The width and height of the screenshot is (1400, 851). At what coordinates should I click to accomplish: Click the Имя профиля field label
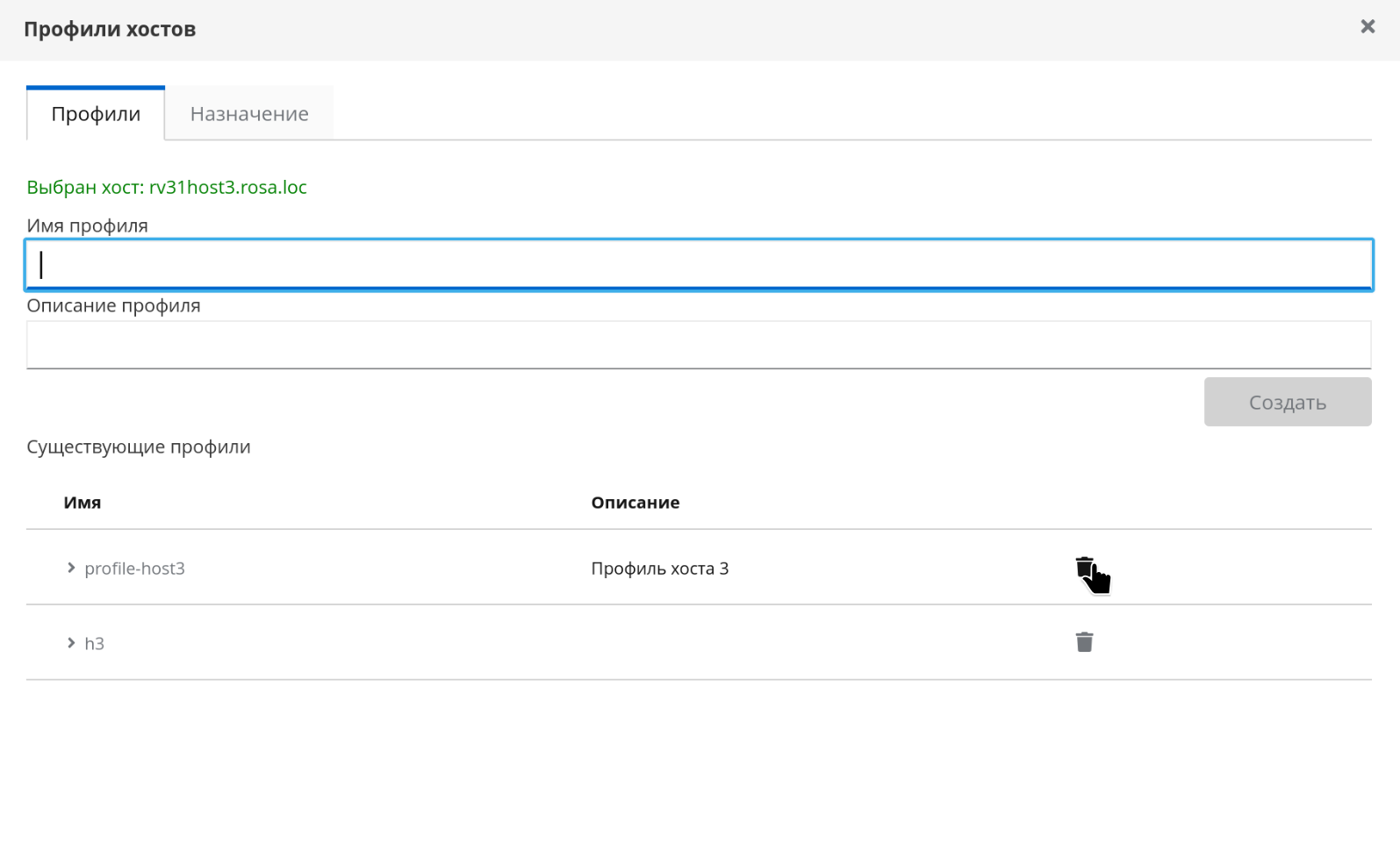coord(87,226)
